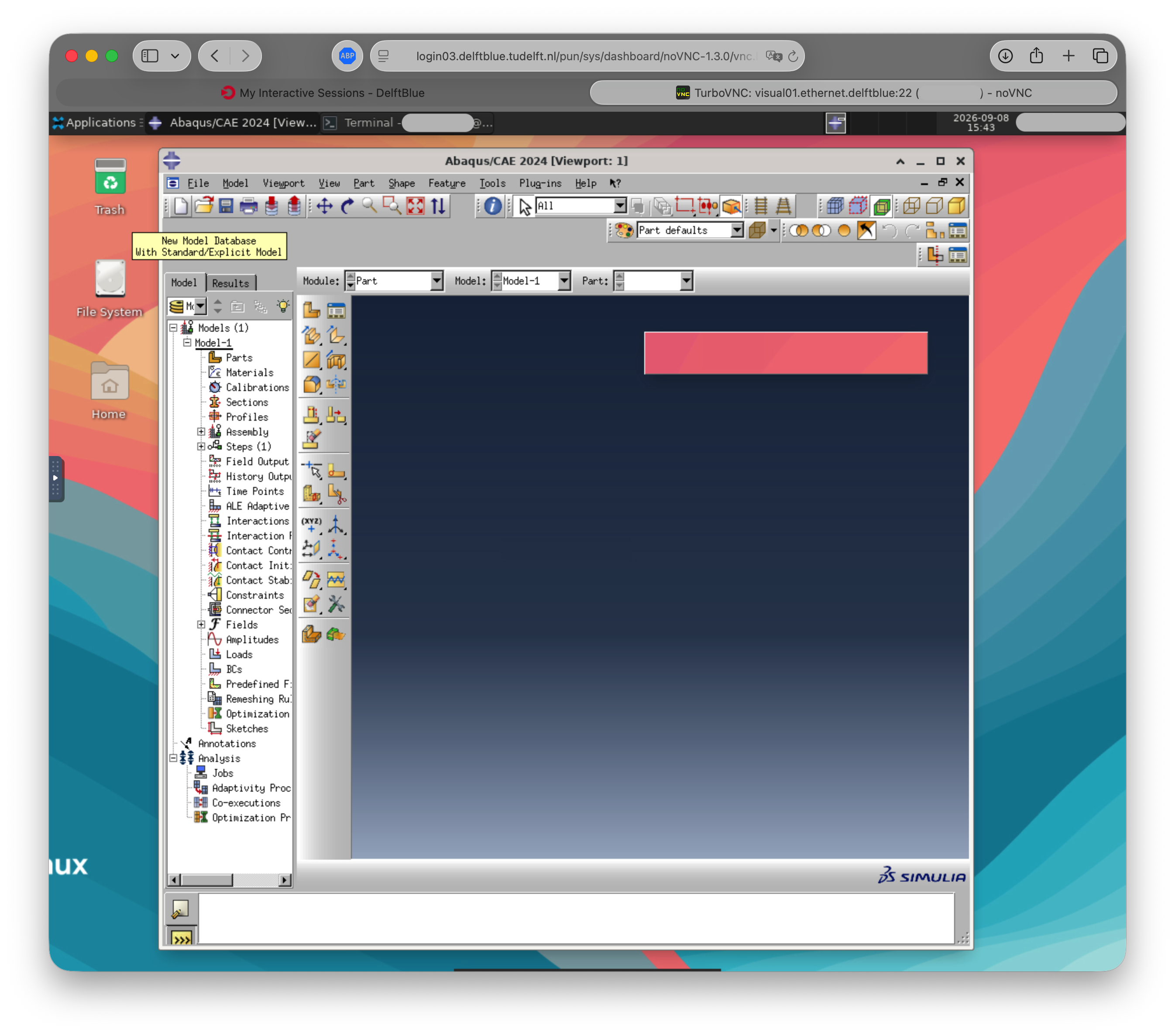Switch to Terminal in the taskbar
Viewport: 1175px width, 1036px height.
[408, 122]
